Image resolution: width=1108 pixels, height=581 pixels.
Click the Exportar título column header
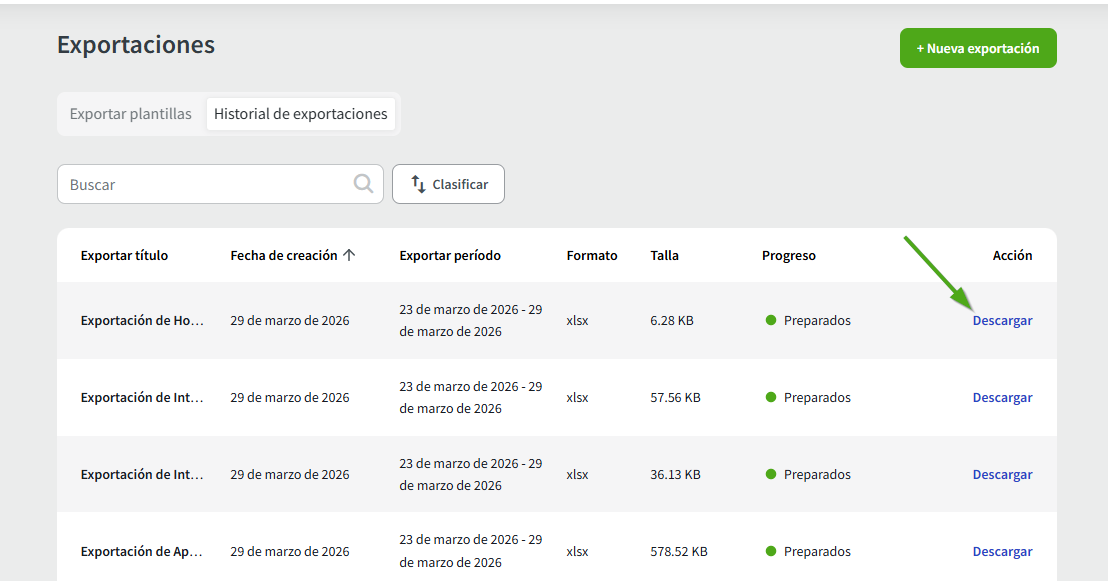click(x=124, y=255)
